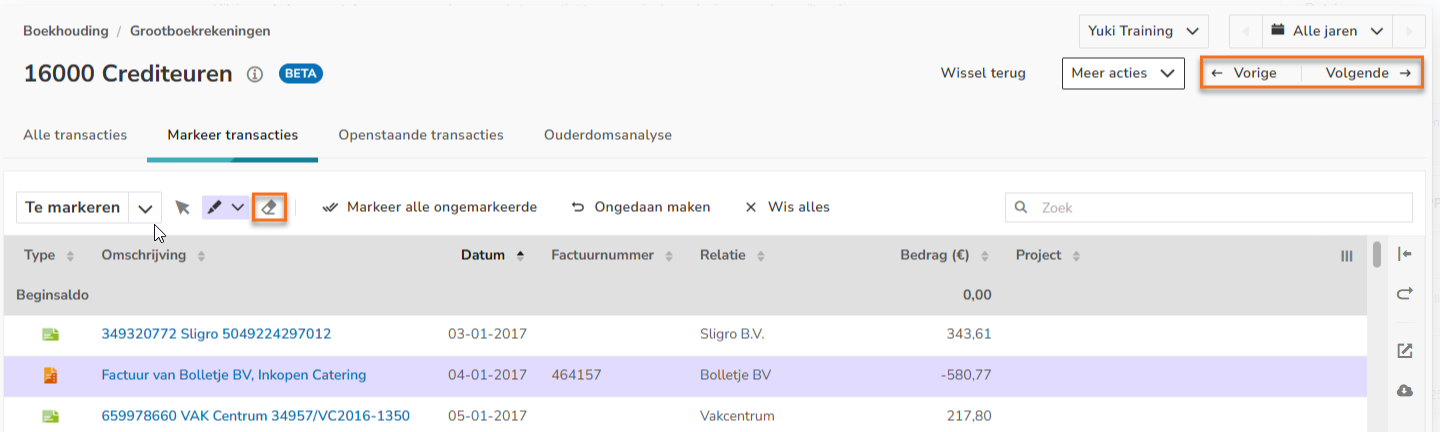
Task: Choose the marker pen tool
Action: point(215,207)
